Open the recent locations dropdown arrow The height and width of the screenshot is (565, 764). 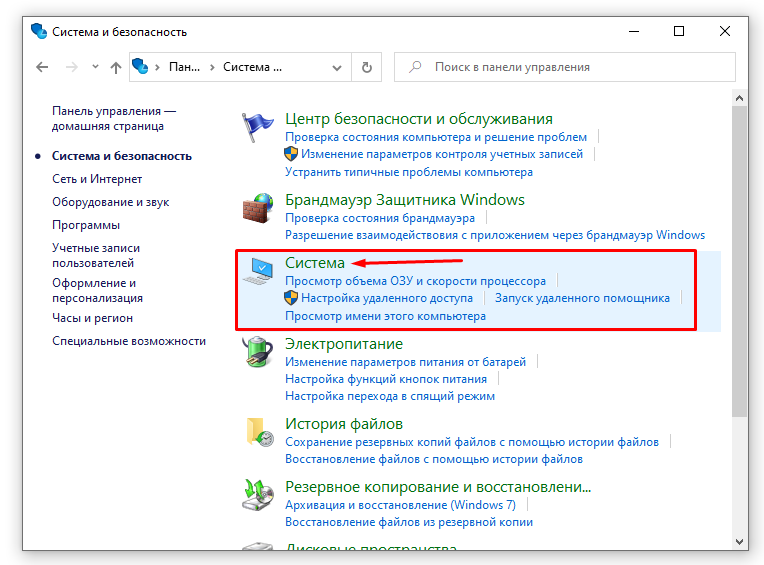point(96,67)
